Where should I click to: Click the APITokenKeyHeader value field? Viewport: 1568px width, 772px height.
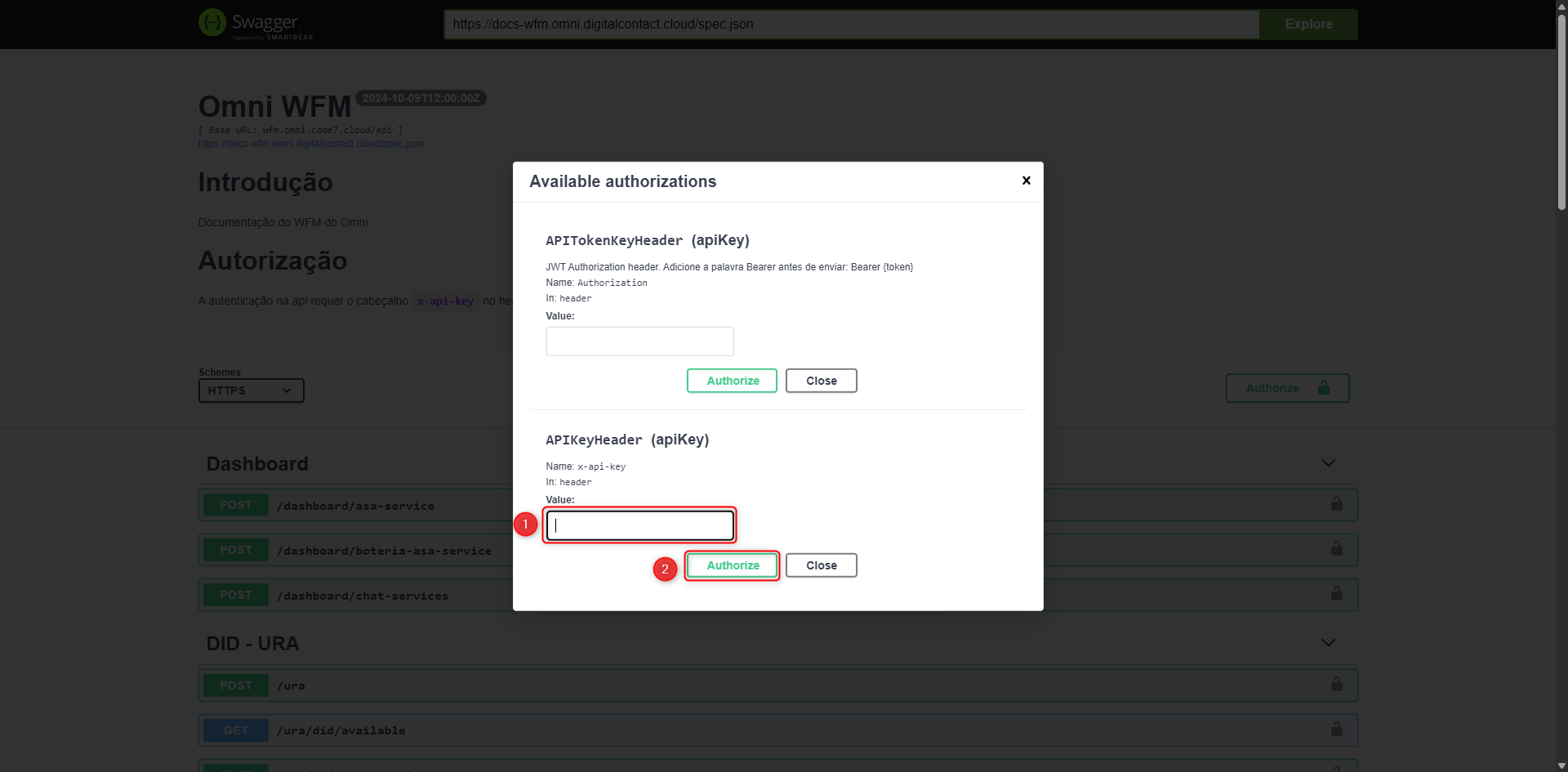pyautogui.click(x=639, y=341)
